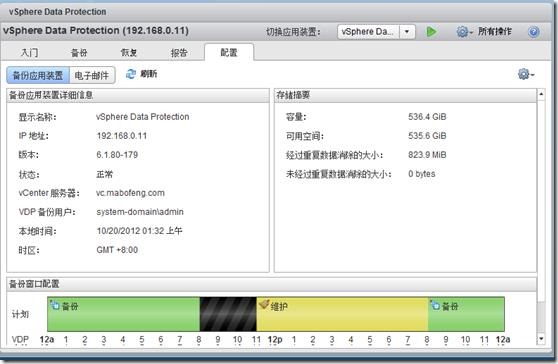The height and width of the screenshot is (364, 558).
Task: Click the yellow 维护 maintenance window block
Action: pyautogui.click(x=342, y=314)
